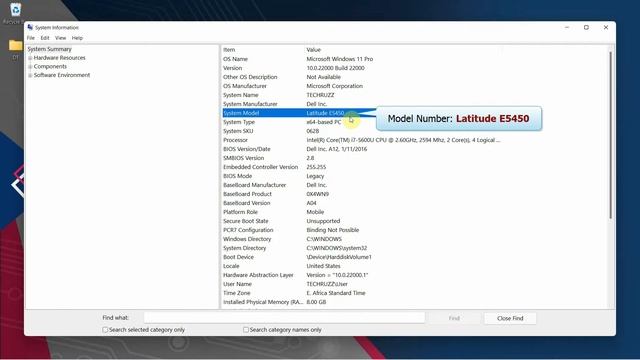Expand the Components node

(x=30, y=67)
